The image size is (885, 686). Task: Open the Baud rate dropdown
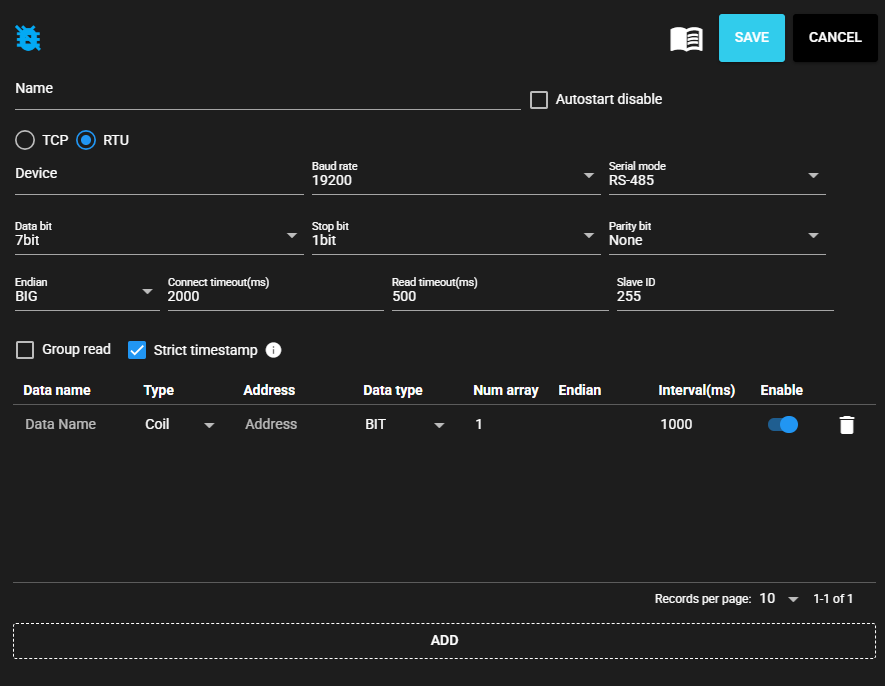(x=454, y=180)
